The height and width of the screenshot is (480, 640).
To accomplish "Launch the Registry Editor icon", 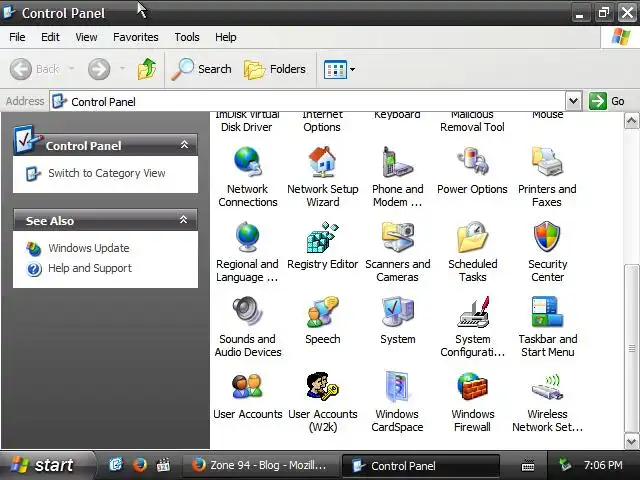I will pos(322,237).
